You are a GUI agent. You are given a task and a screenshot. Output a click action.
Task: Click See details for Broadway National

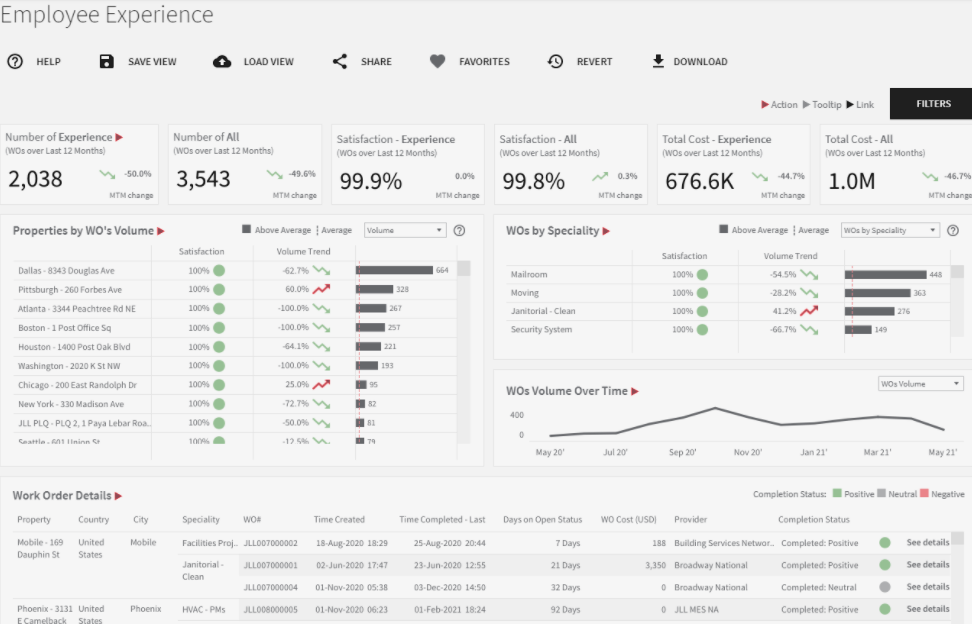[x=926, y=565]
